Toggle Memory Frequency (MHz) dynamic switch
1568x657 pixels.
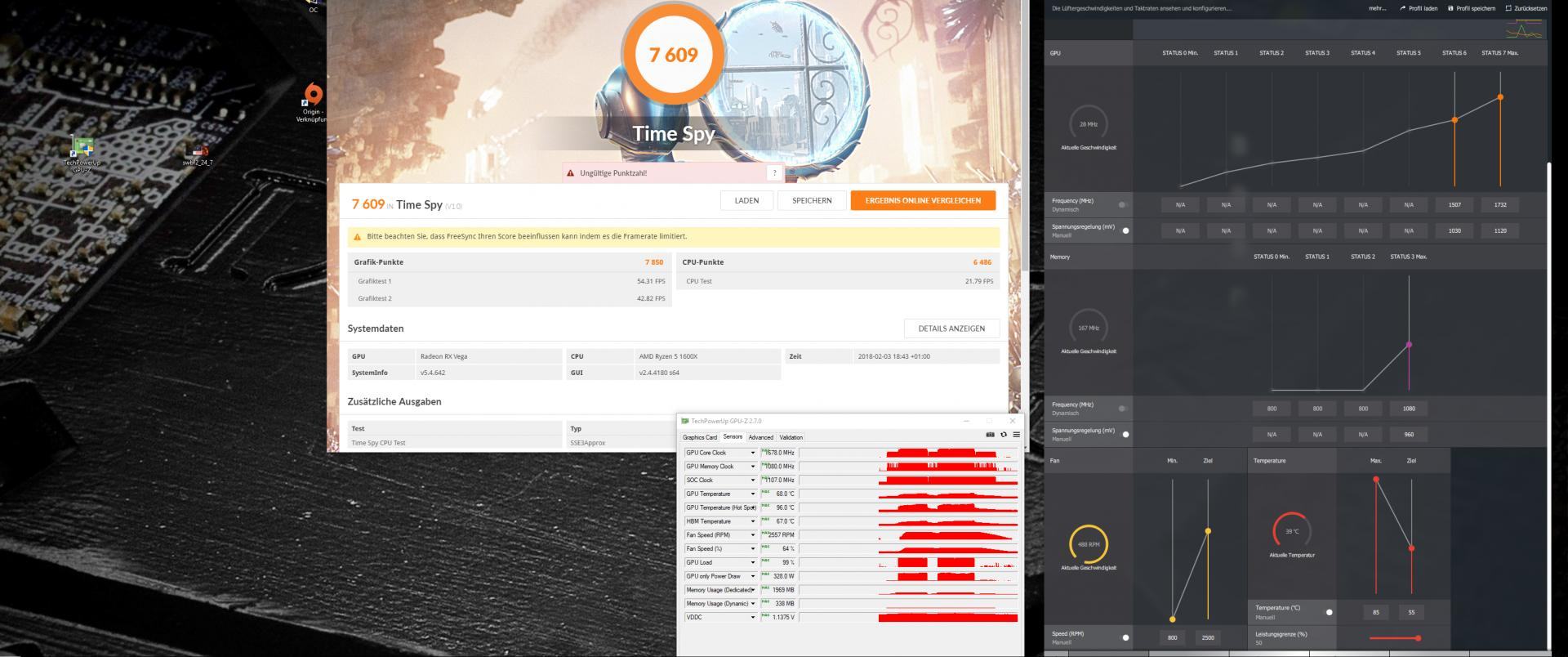1124,409
